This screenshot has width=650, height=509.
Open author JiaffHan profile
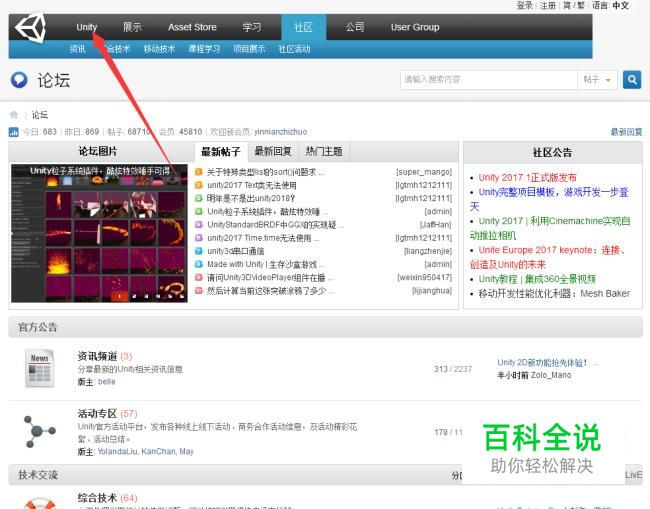pos(435,225)
